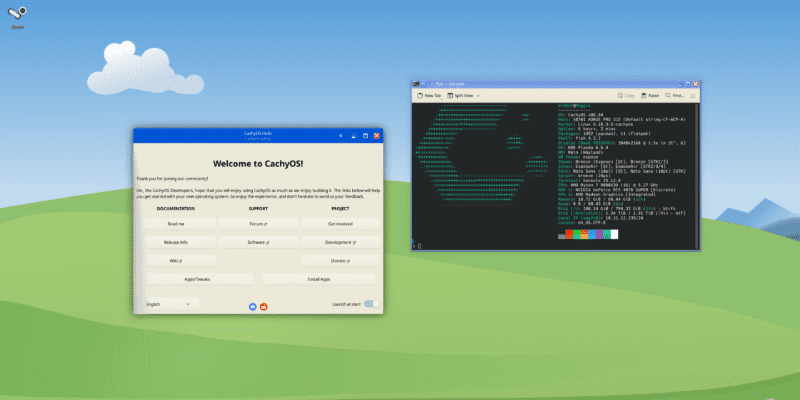
Task: Click the white color block in Konsole
Action: (614, 235)
